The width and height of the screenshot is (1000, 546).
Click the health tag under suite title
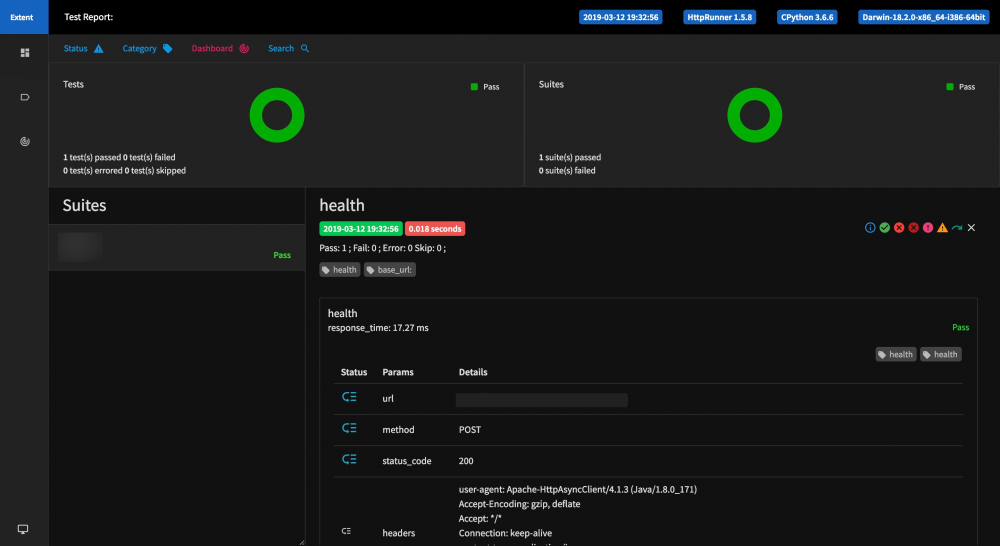click(339, 270)
